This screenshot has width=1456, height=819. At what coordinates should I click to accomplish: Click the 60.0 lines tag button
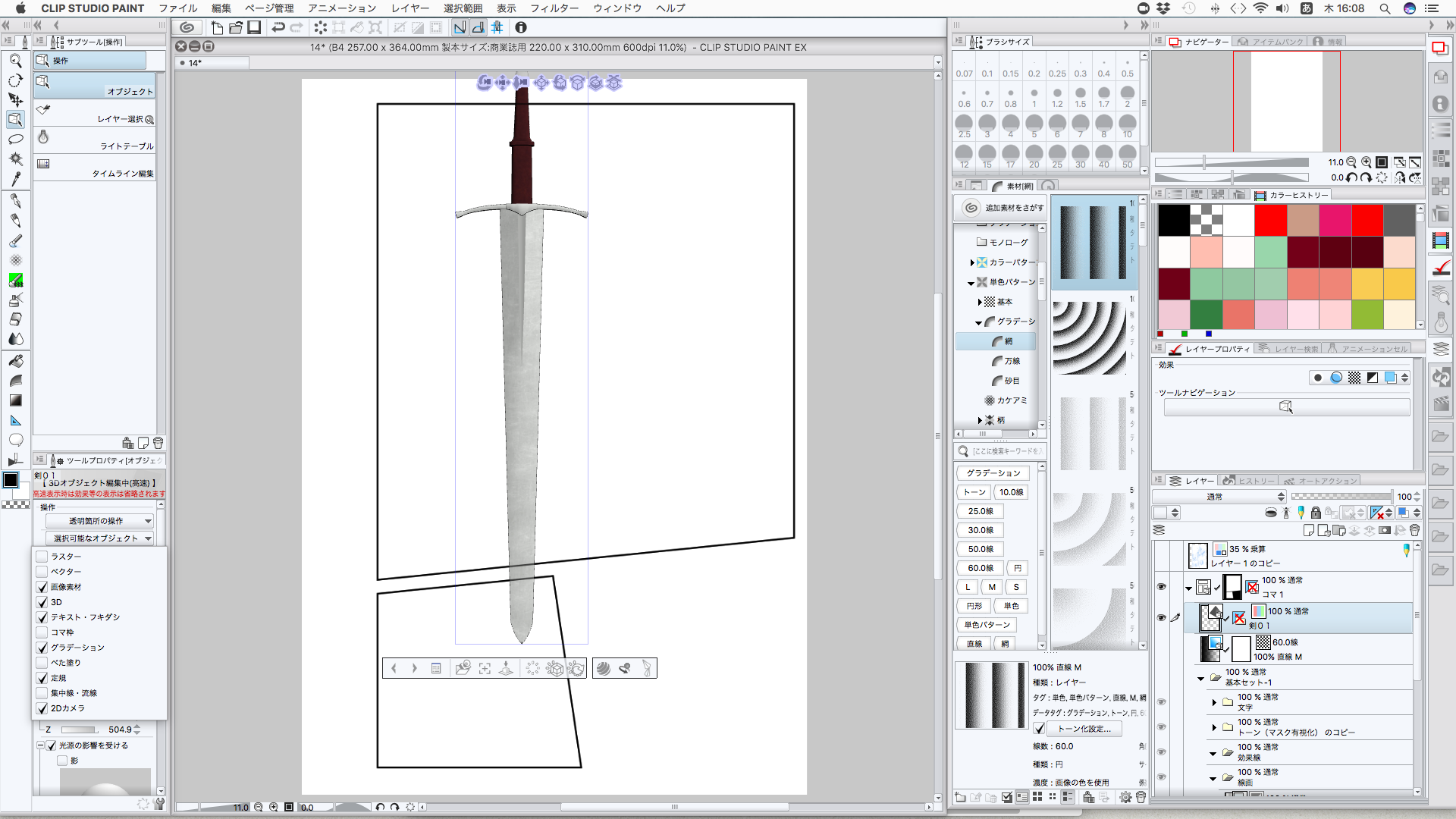point(981,568)
